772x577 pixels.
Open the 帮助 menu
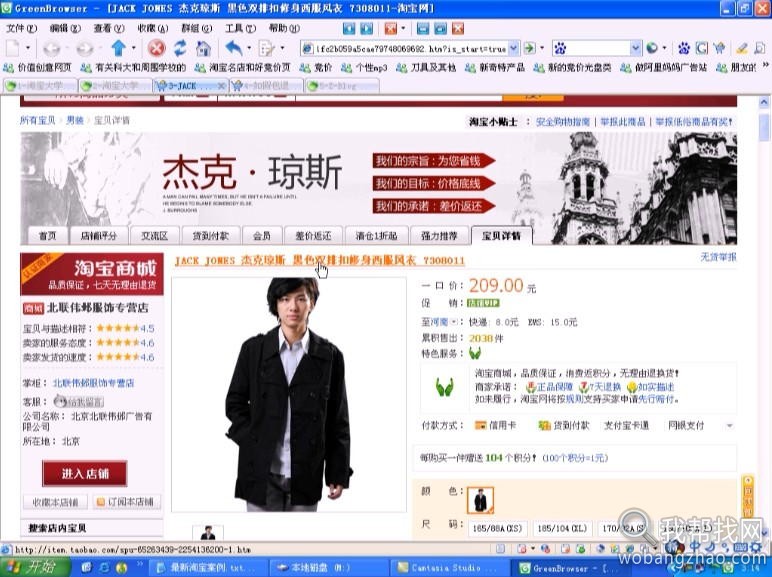(x=284, y=28)
